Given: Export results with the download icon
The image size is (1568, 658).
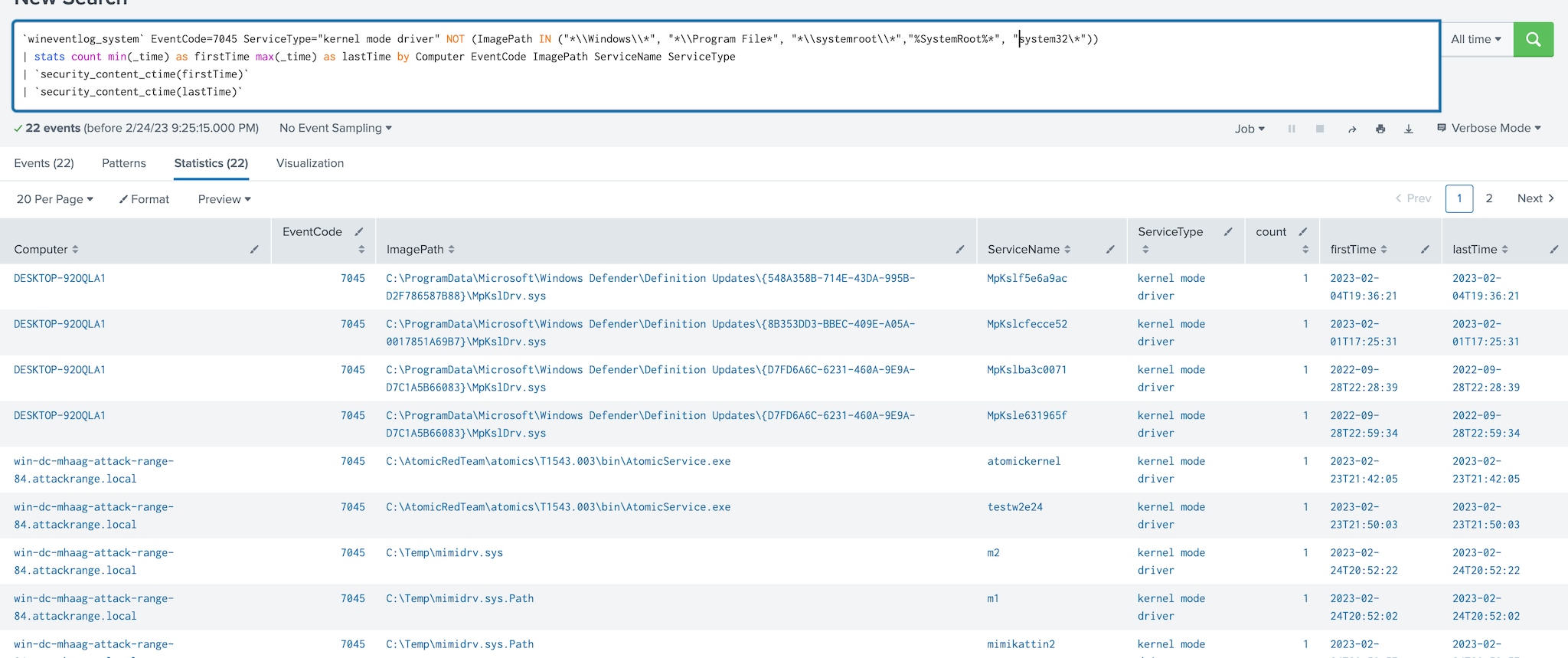Looking at the screenshot, I should [x=1409, y=129].
